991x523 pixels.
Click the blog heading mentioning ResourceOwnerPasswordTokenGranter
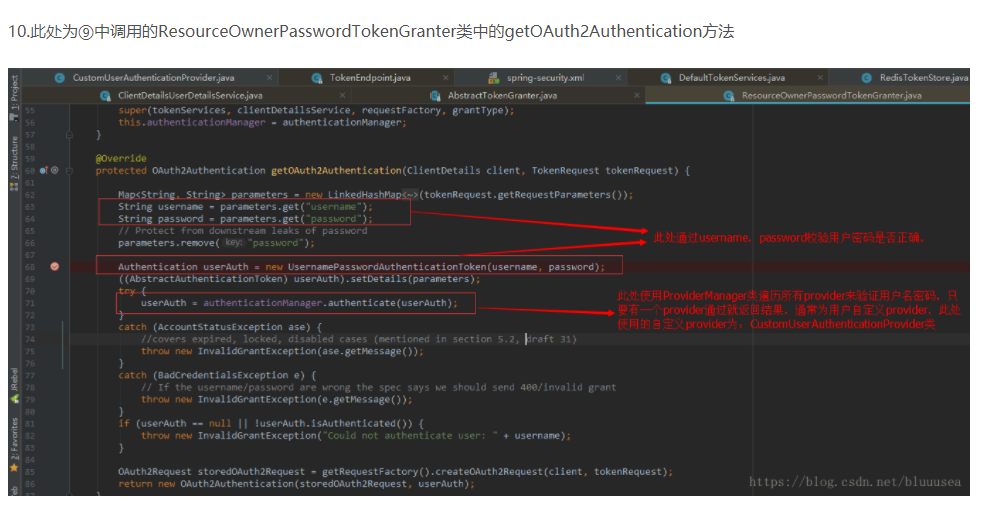pyautogui.click(x=371, y=32)
